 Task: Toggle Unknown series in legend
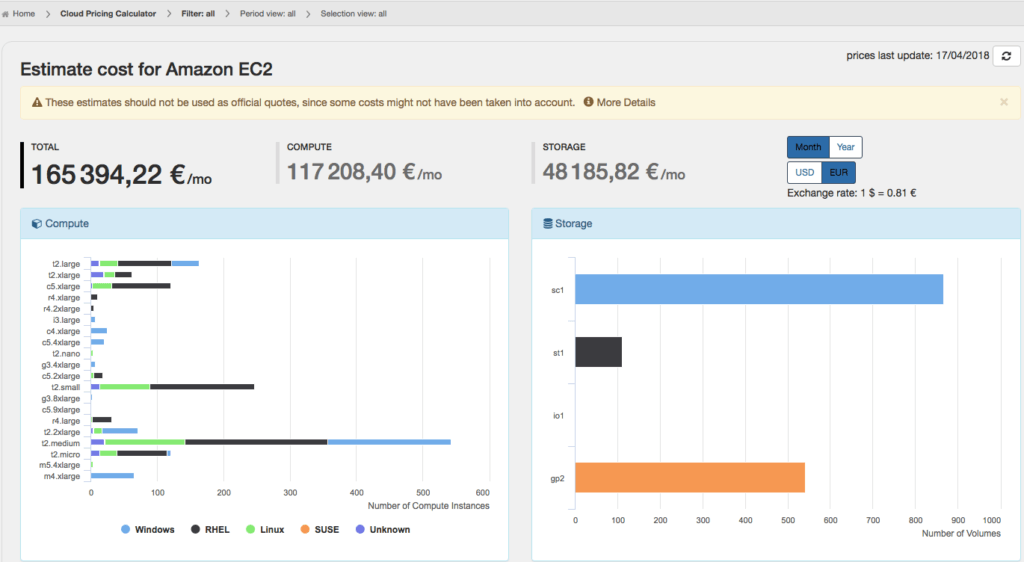383,529
